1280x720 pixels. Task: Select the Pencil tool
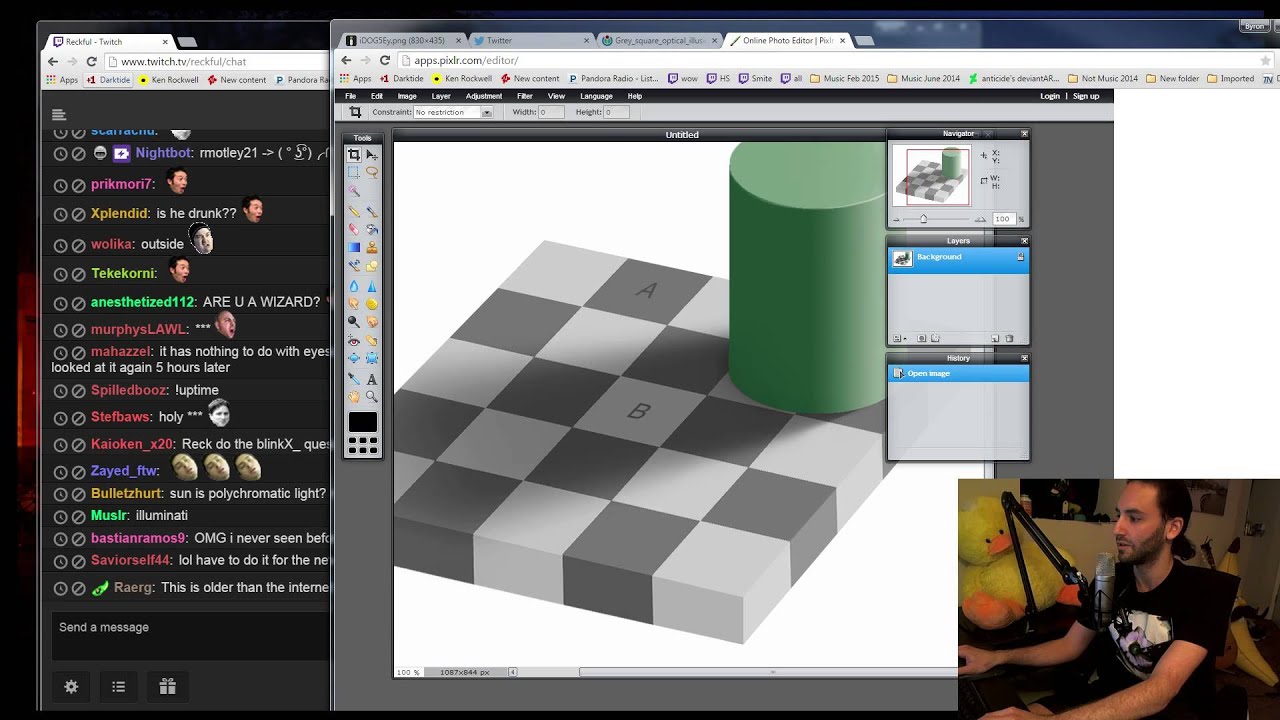pos(354,211)
